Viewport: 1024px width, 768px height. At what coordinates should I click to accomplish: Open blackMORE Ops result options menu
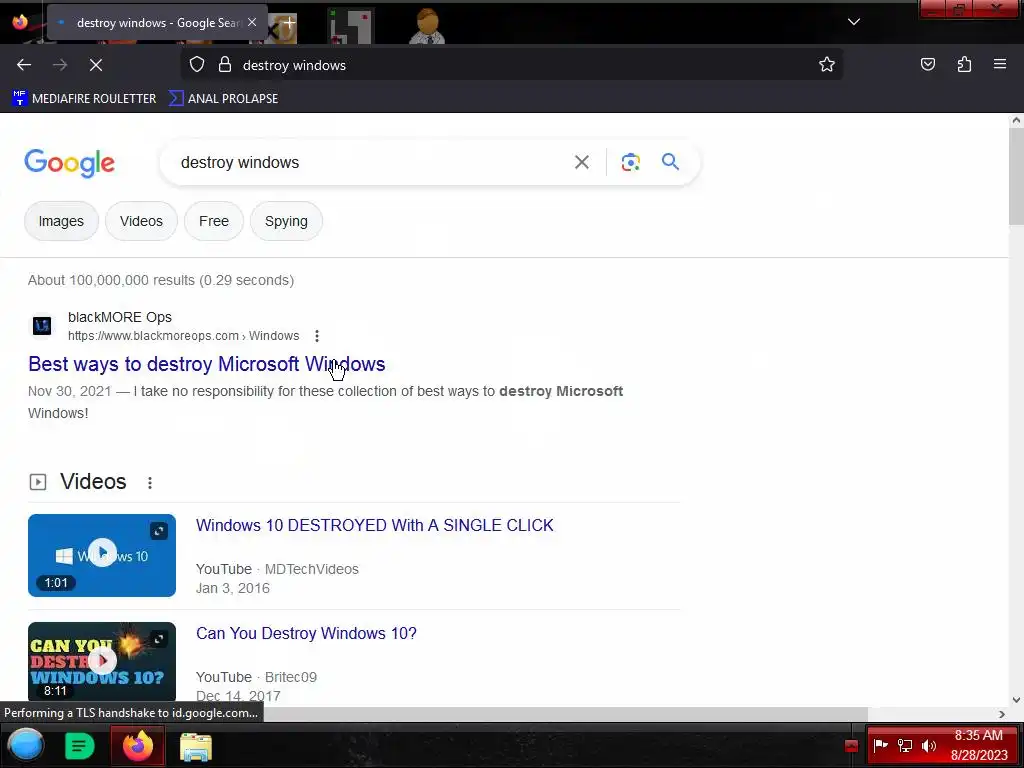[317, 336]
